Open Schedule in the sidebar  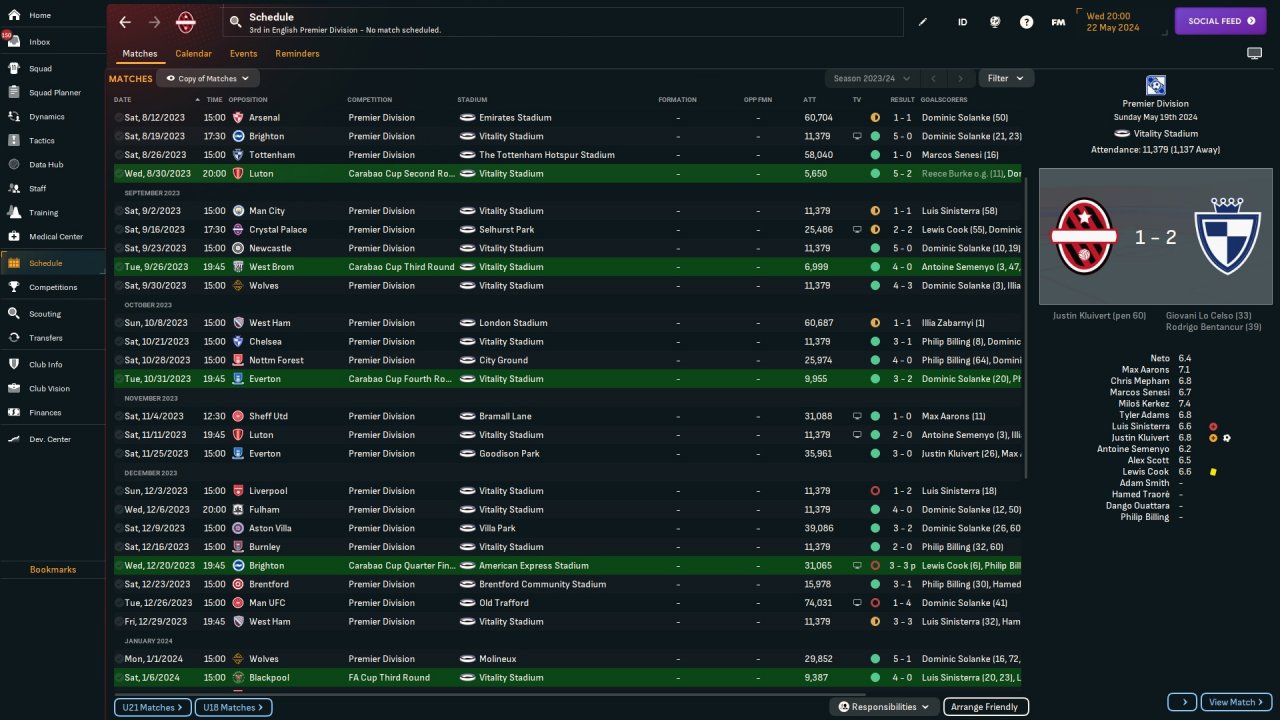pyautogui.click(x=52, y=263)
